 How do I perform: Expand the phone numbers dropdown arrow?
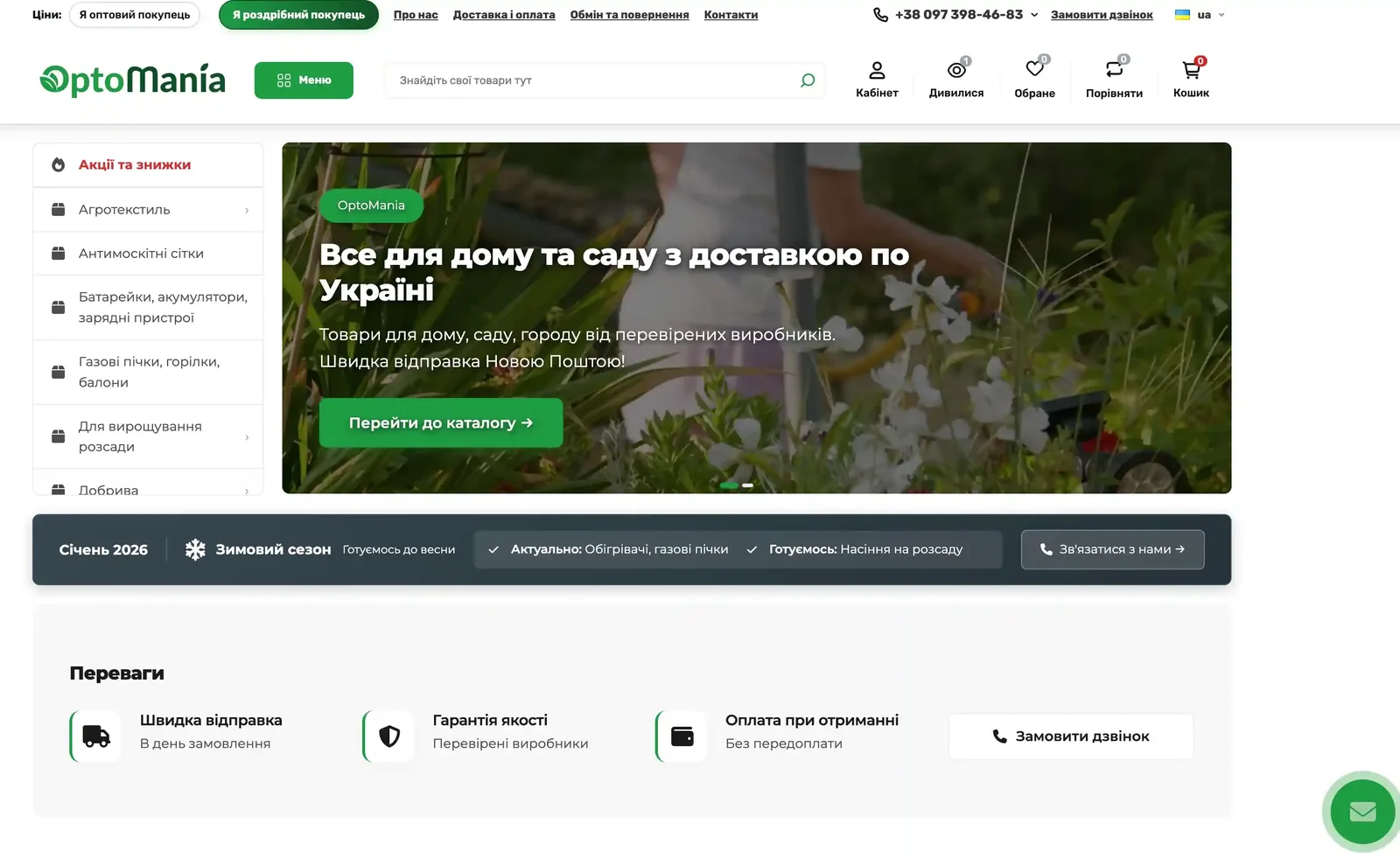[1034, 15]
